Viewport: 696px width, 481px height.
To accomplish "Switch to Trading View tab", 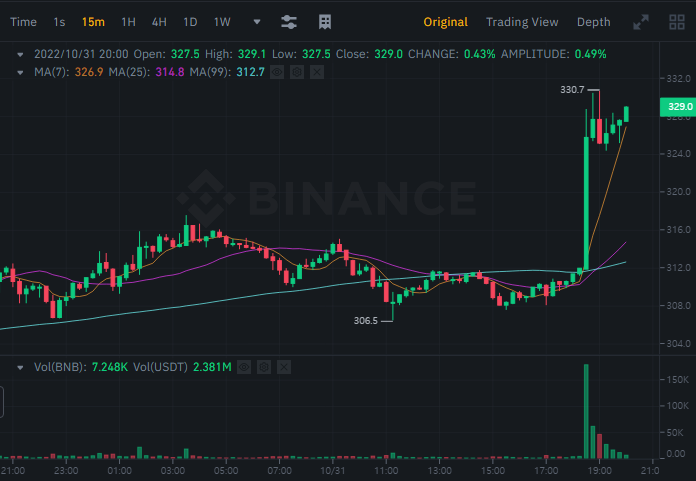I will pos(522,21).
